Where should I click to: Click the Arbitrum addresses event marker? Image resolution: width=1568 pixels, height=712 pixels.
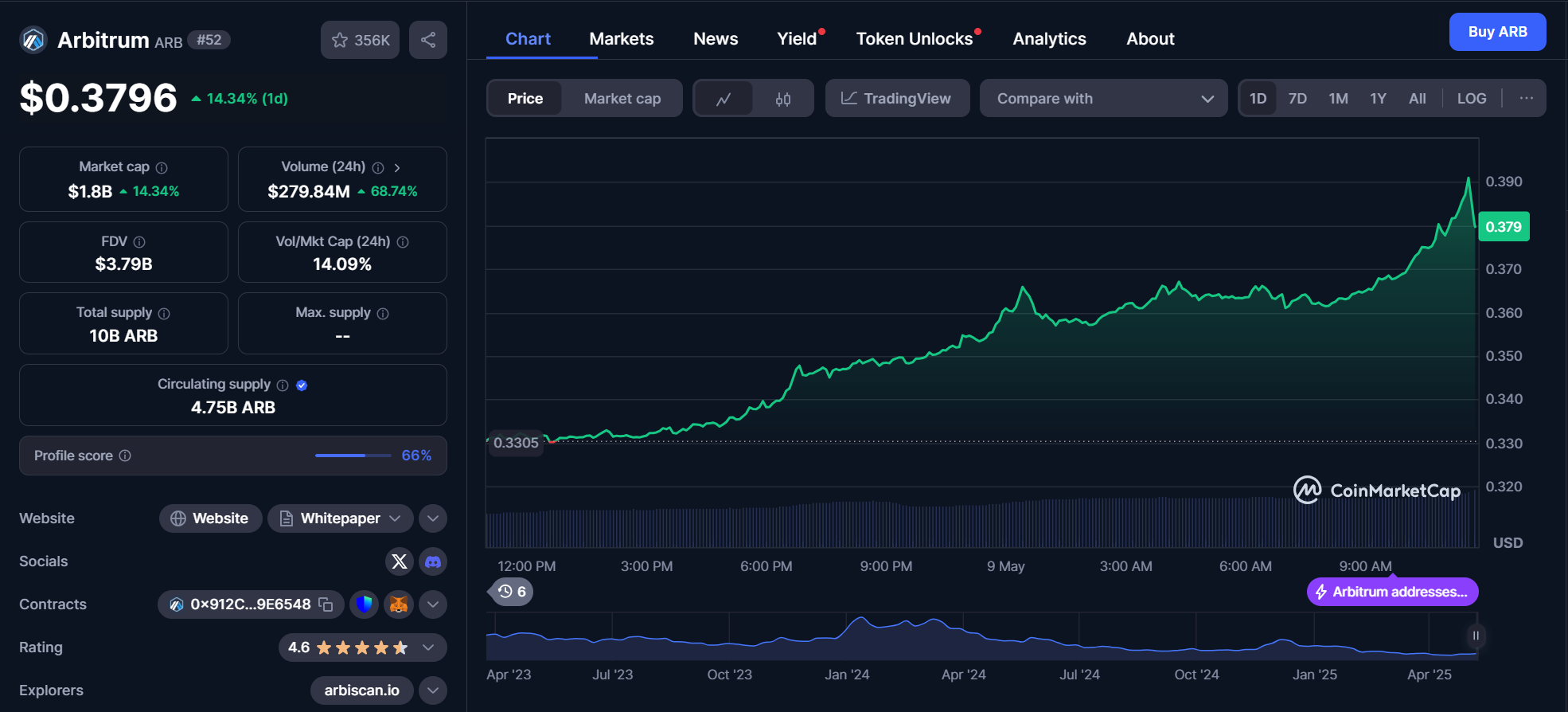coord(1392,592)
